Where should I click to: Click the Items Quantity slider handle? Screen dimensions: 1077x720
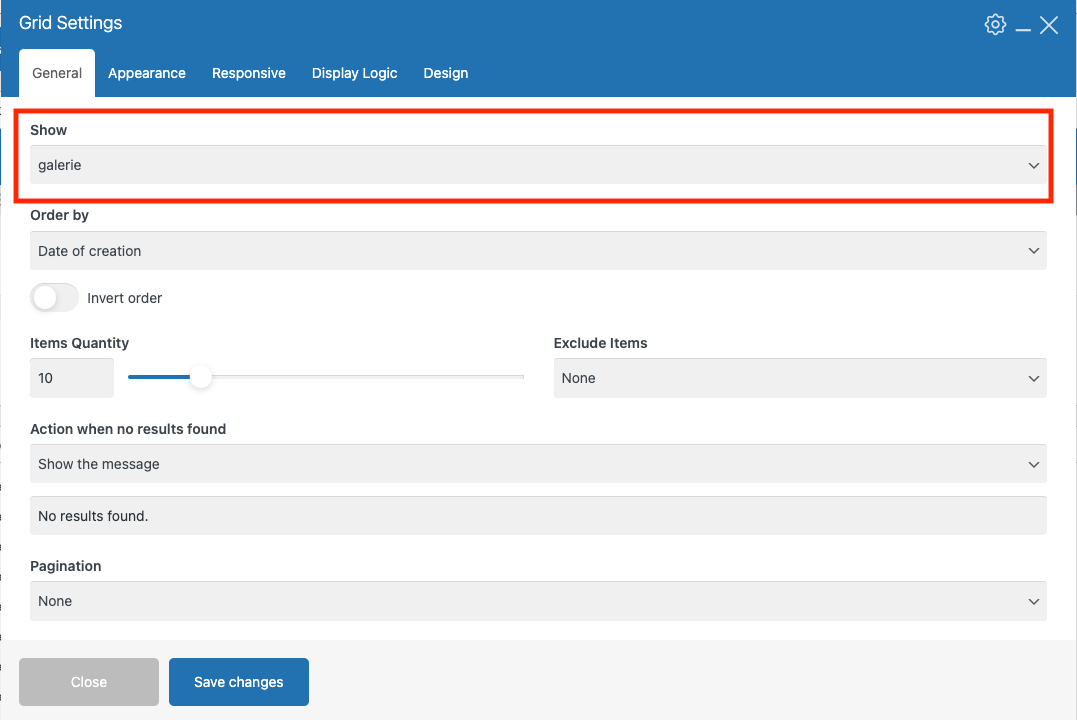coord(201,377)
